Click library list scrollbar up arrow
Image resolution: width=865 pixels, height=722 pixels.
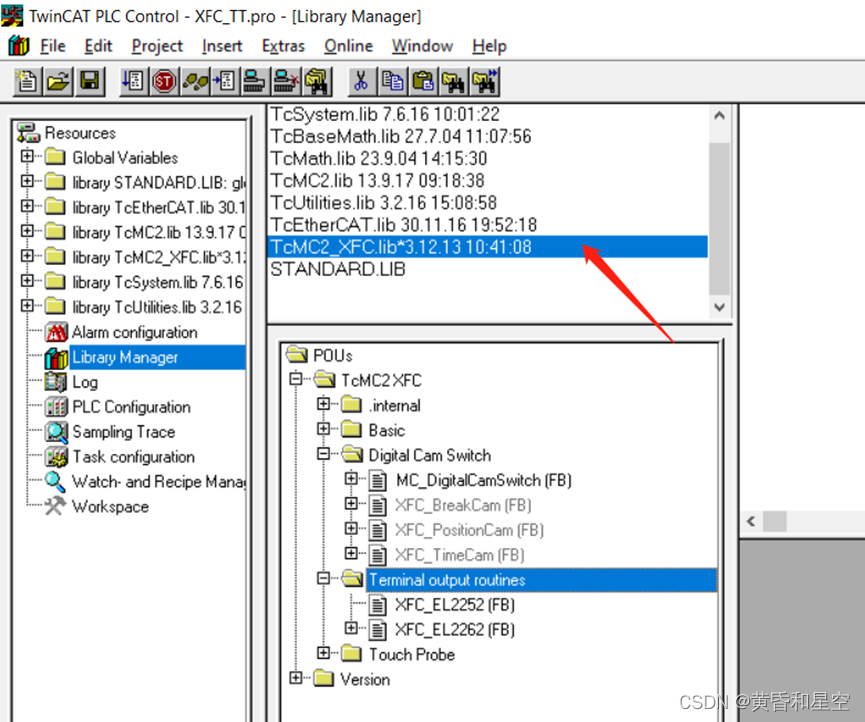[719, 116]
